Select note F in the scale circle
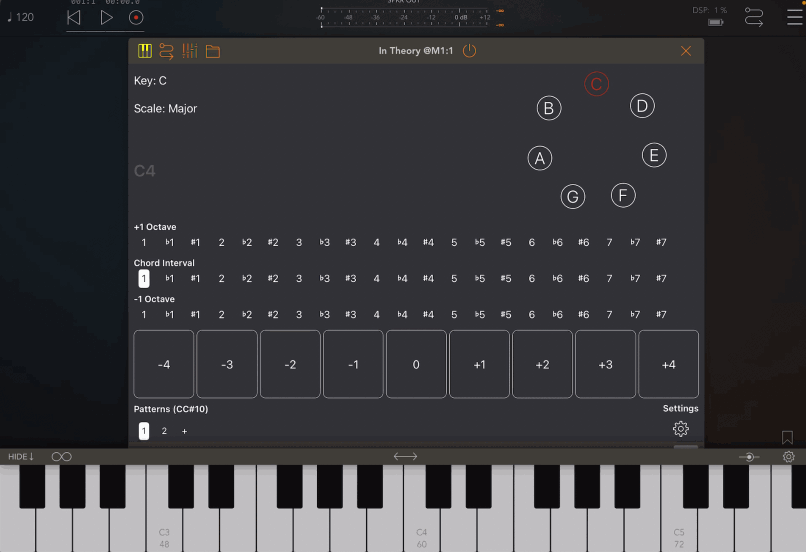 point(623,195)
